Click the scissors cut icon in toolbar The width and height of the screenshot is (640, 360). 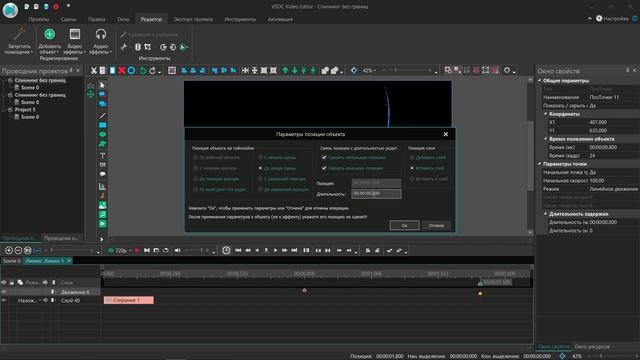point(93,71)
